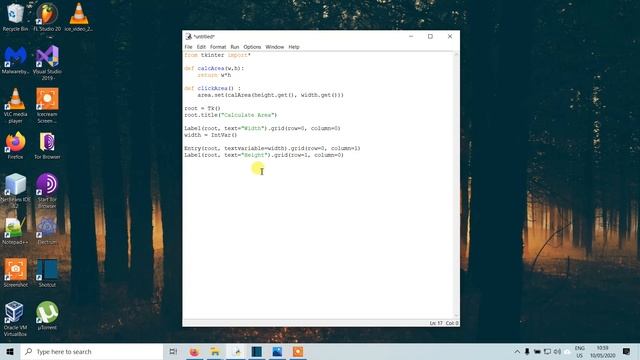The width and height of the screenshot is (640, 360).
Task: Click the 'root = Tk()' line
Action: tap(202, 109)
